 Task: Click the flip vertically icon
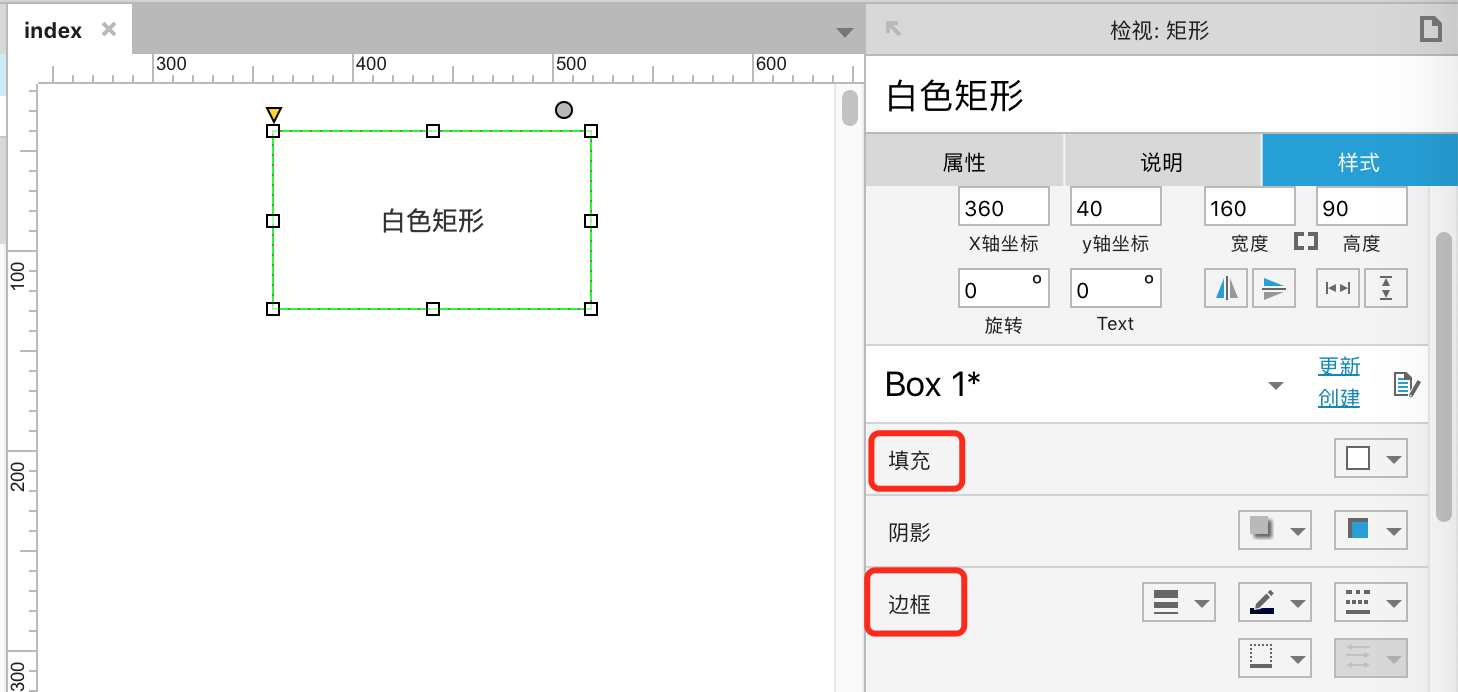(x=1274, y=287)
